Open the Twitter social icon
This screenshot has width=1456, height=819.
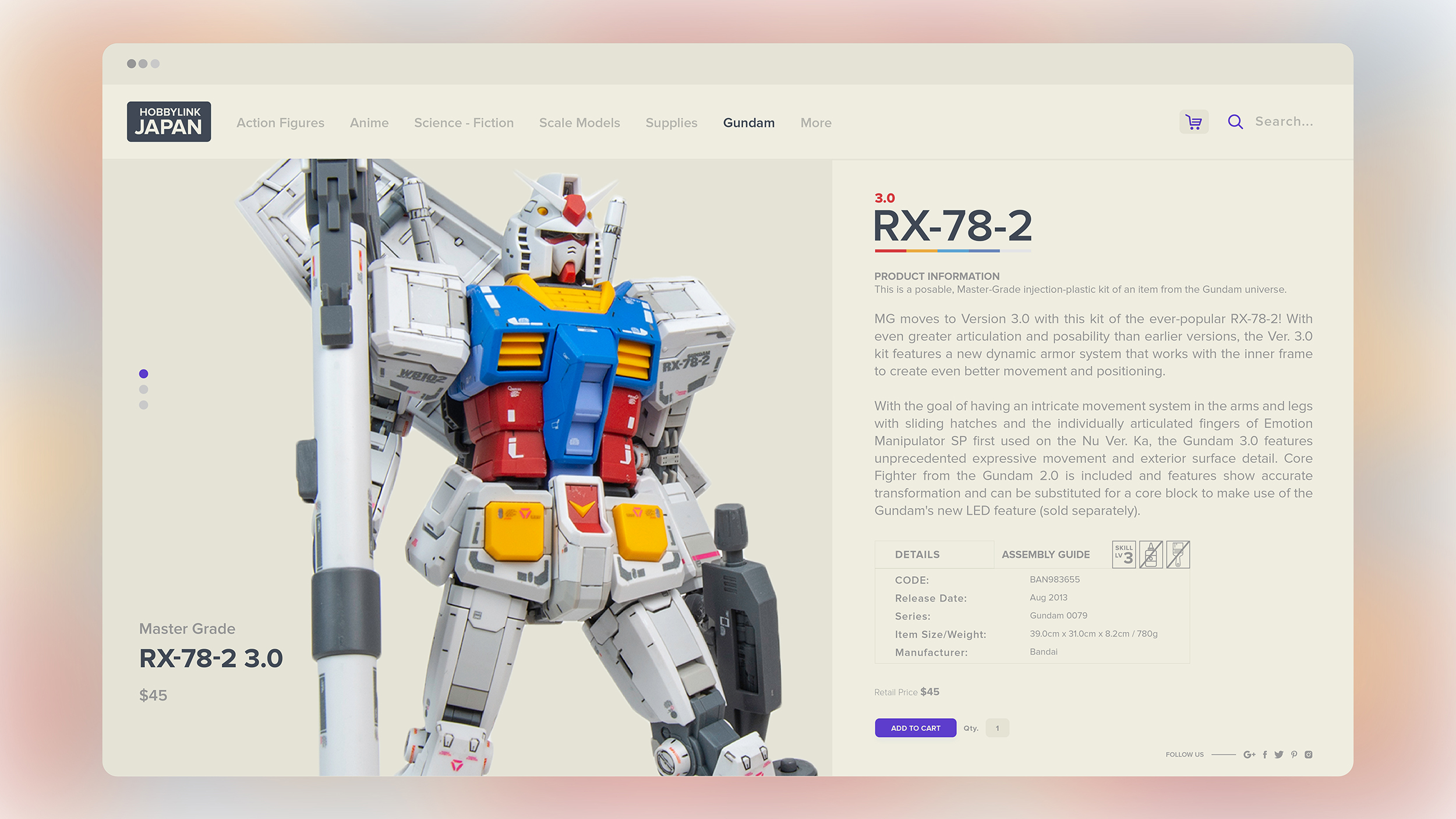[x=1279, y=754]
